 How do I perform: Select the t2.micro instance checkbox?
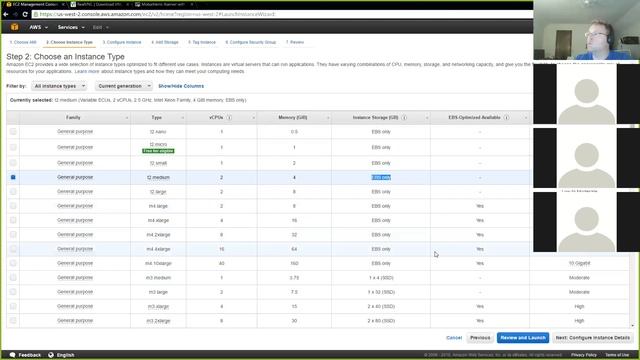13,147
